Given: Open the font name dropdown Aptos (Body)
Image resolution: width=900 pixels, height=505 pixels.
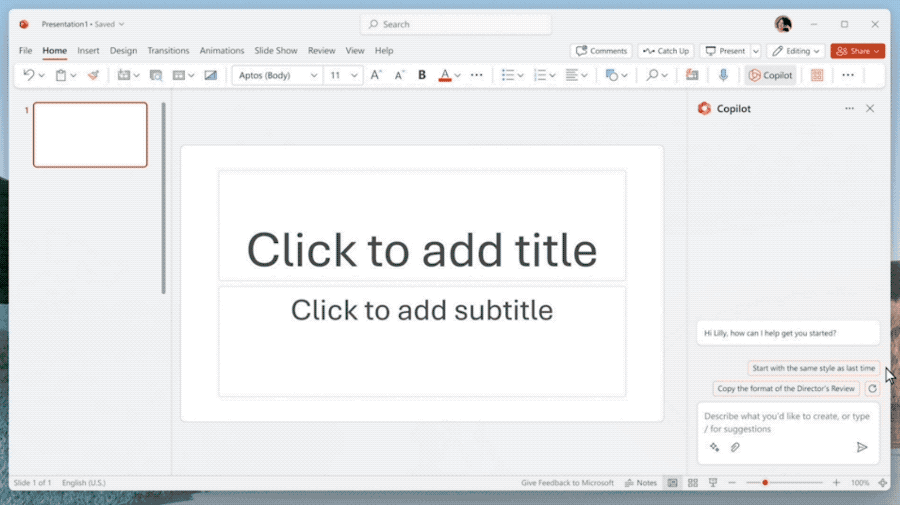Looking at the screenshot, I should pyautogui.click(x=278, y=75).
